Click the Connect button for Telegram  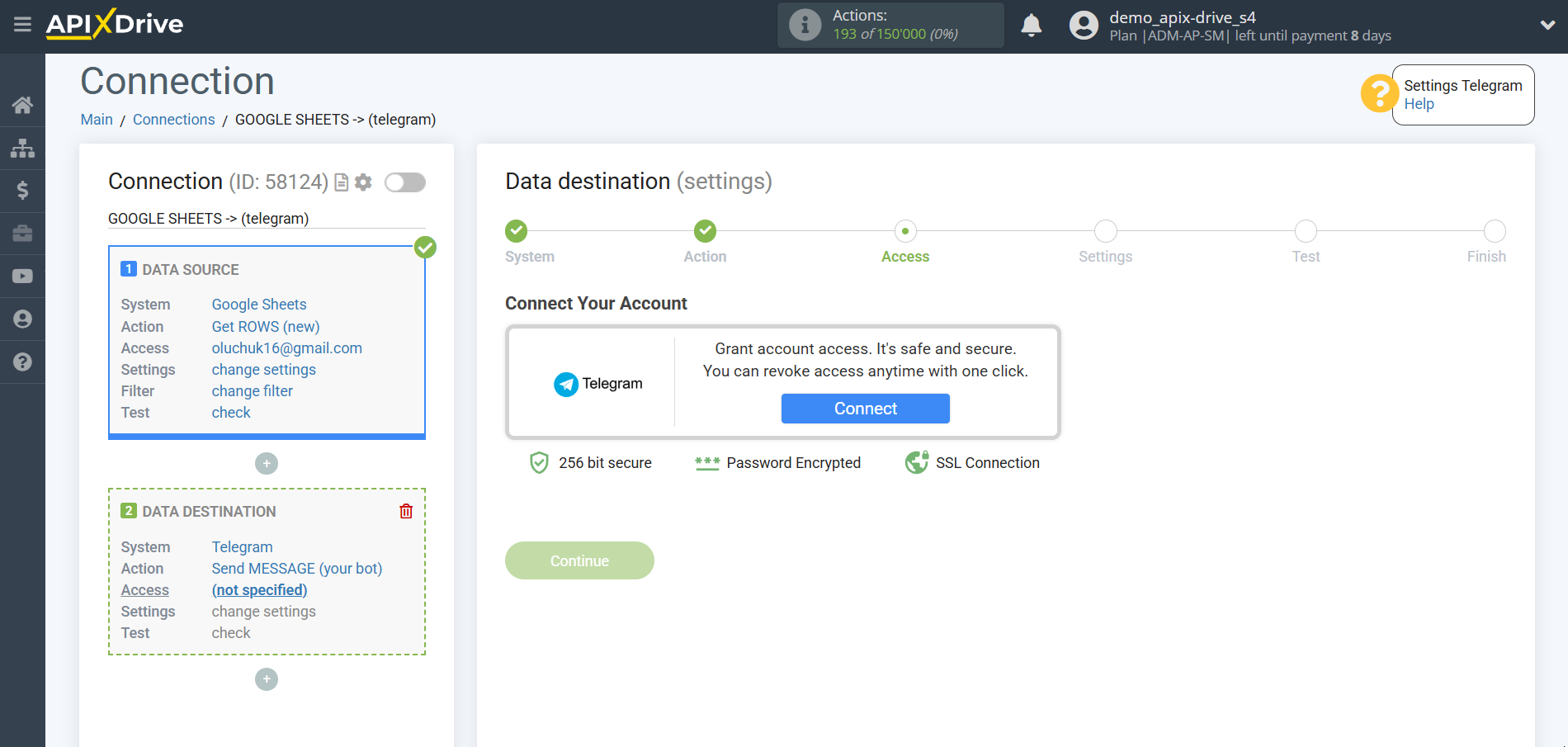click(x=865, y=409)
